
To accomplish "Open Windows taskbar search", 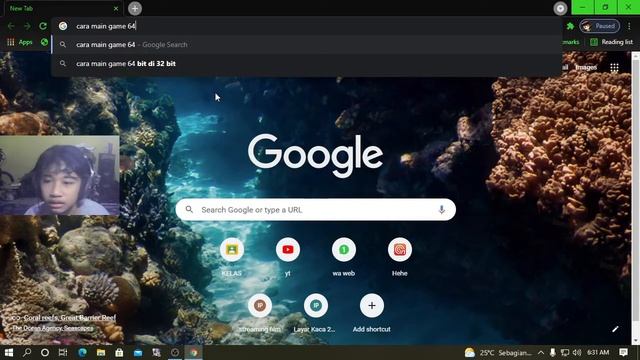I will click(27, 353).
